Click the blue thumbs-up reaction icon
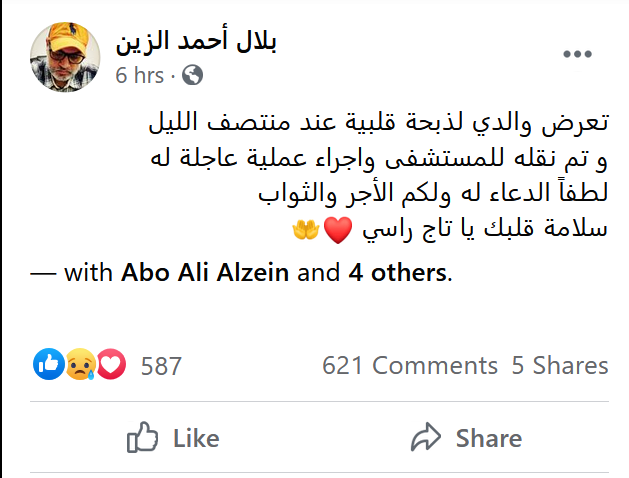The image size is (629, 478). [x=49, y=364]
